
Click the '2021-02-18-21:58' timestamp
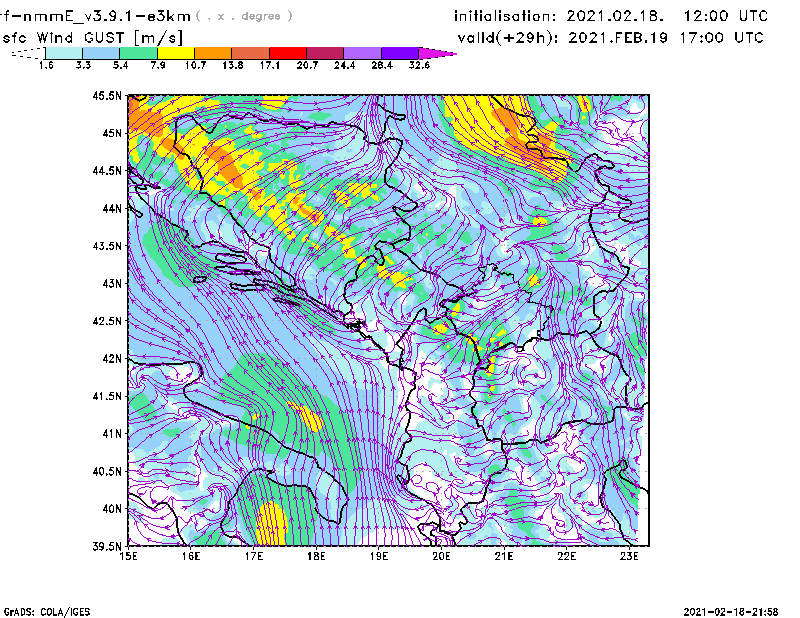point(731,612)
